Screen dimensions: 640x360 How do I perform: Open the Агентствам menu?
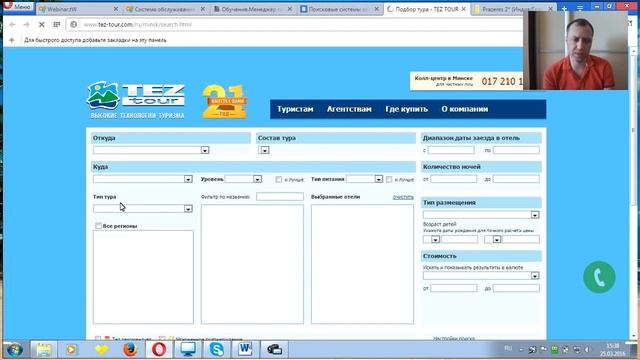click(x=349, y=109)
